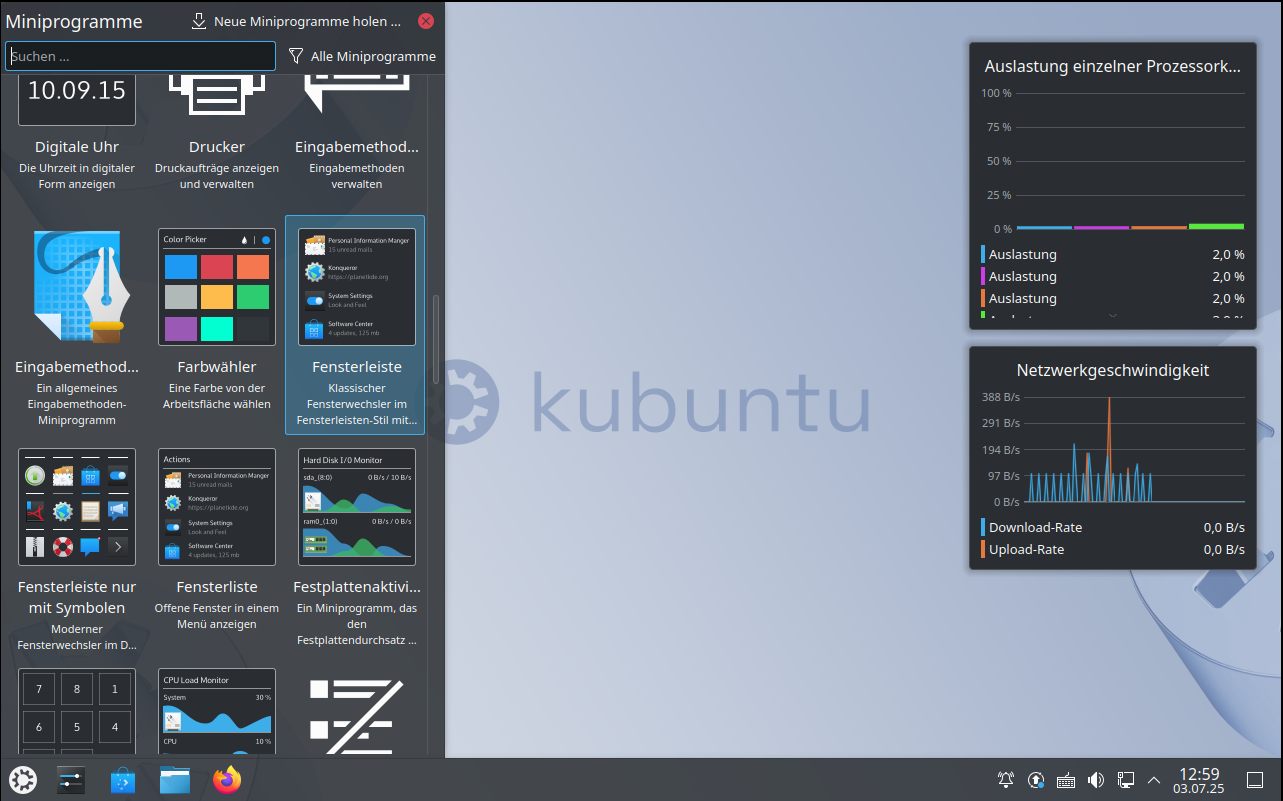Viewport: 1283px width, 801px height.
Task: Click inside the Suchen search field
Action: pyautogui.click(x=140, y=56)
